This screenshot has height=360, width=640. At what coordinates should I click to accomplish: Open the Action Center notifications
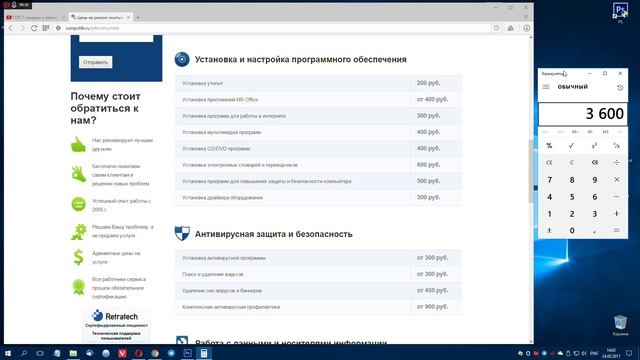629,353
